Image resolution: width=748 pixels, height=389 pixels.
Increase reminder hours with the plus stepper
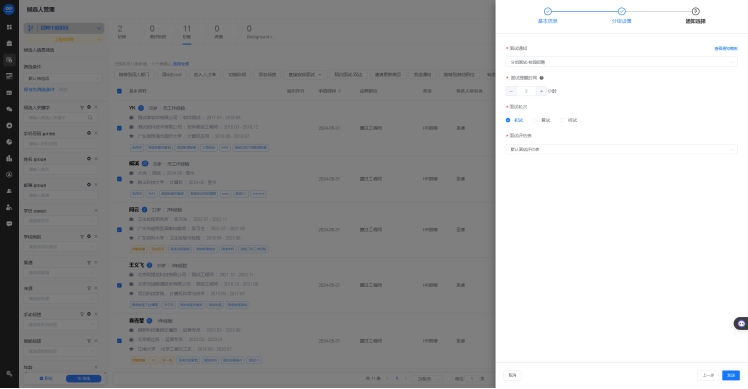pos(541,91)
